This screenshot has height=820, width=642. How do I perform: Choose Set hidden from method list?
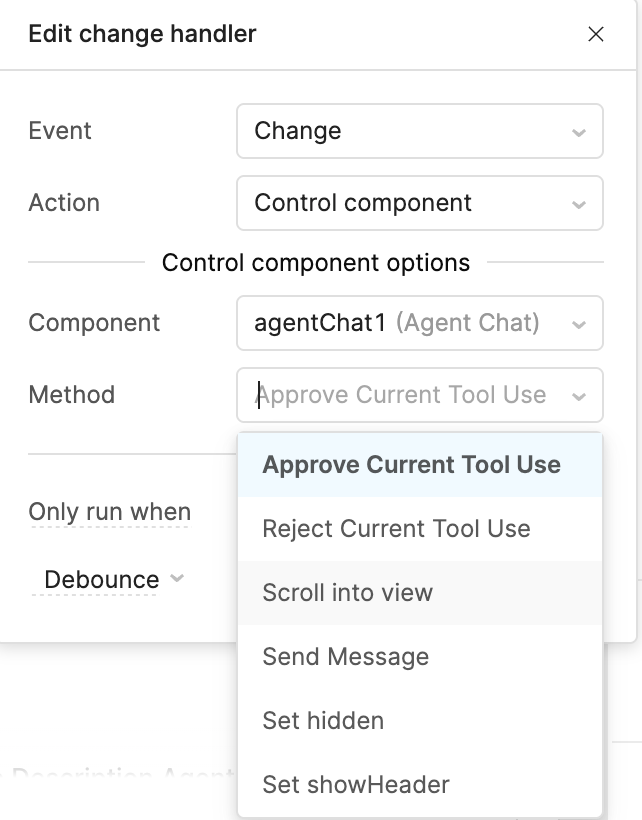point(322,721)
